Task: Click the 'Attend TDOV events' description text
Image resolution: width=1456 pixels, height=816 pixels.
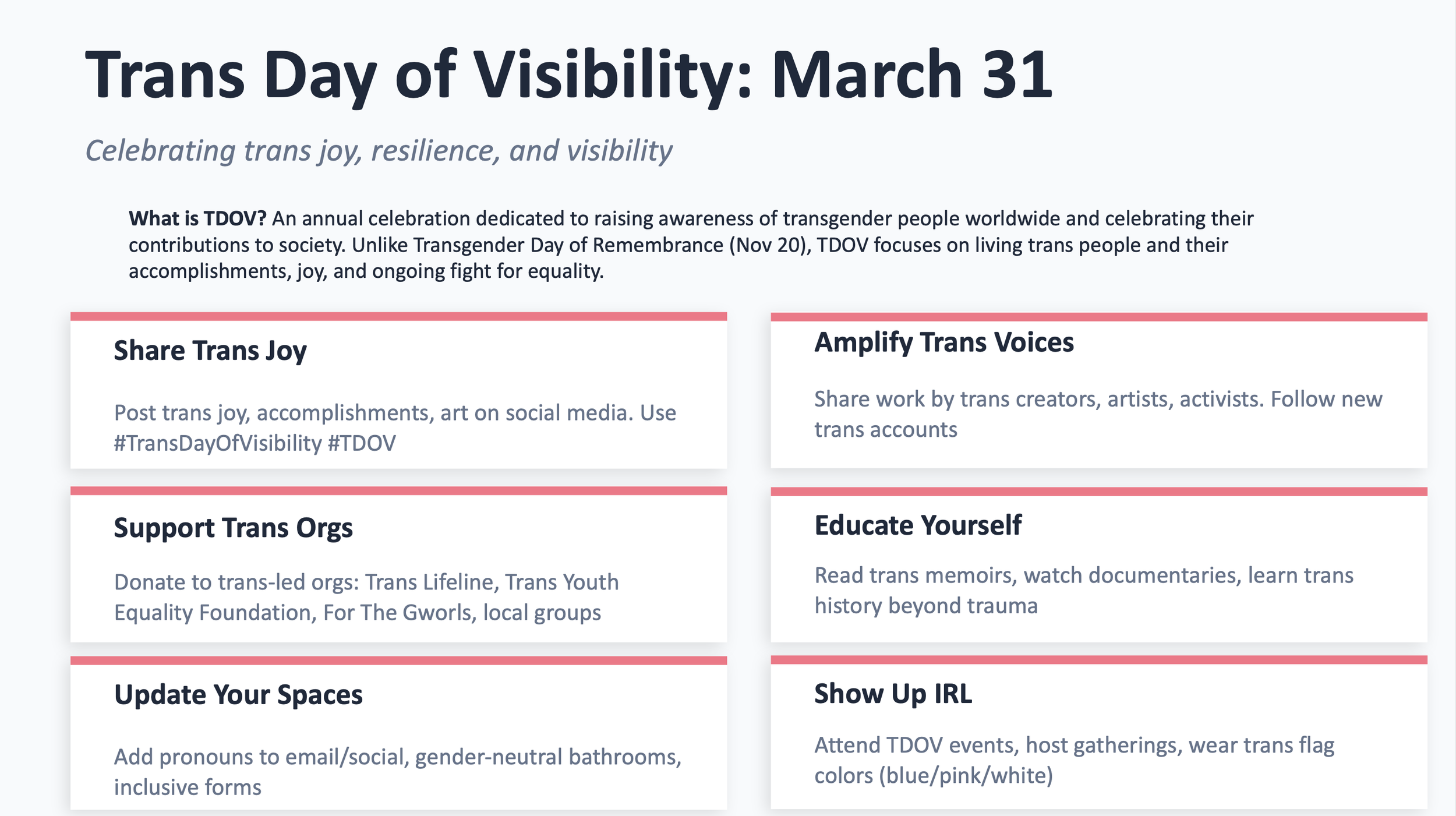Action: click(1074, 761)
